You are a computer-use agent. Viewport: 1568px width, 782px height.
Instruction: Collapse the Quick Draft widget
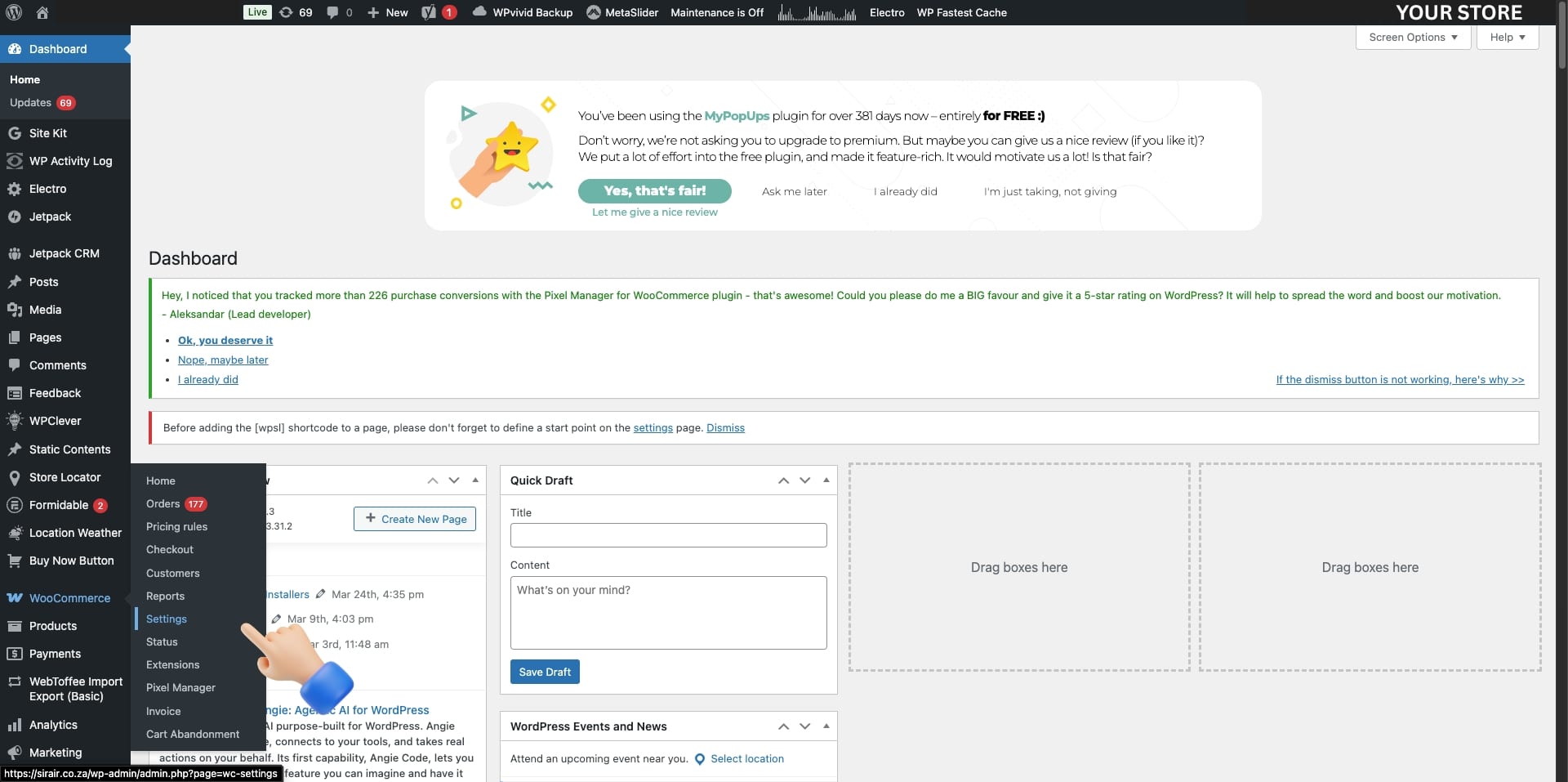pyautogui.click(x=826, y=480)
